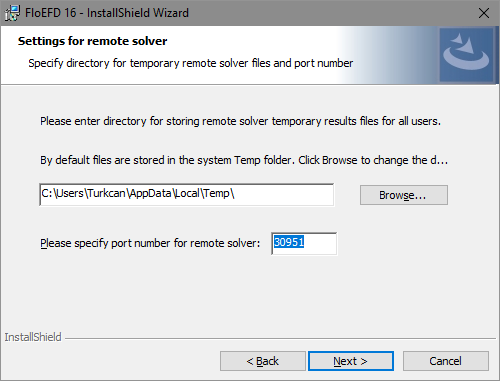Screen dimensions: 500x381
Task: Click the 'Please specify port number' label
Action: pos(150,243)
